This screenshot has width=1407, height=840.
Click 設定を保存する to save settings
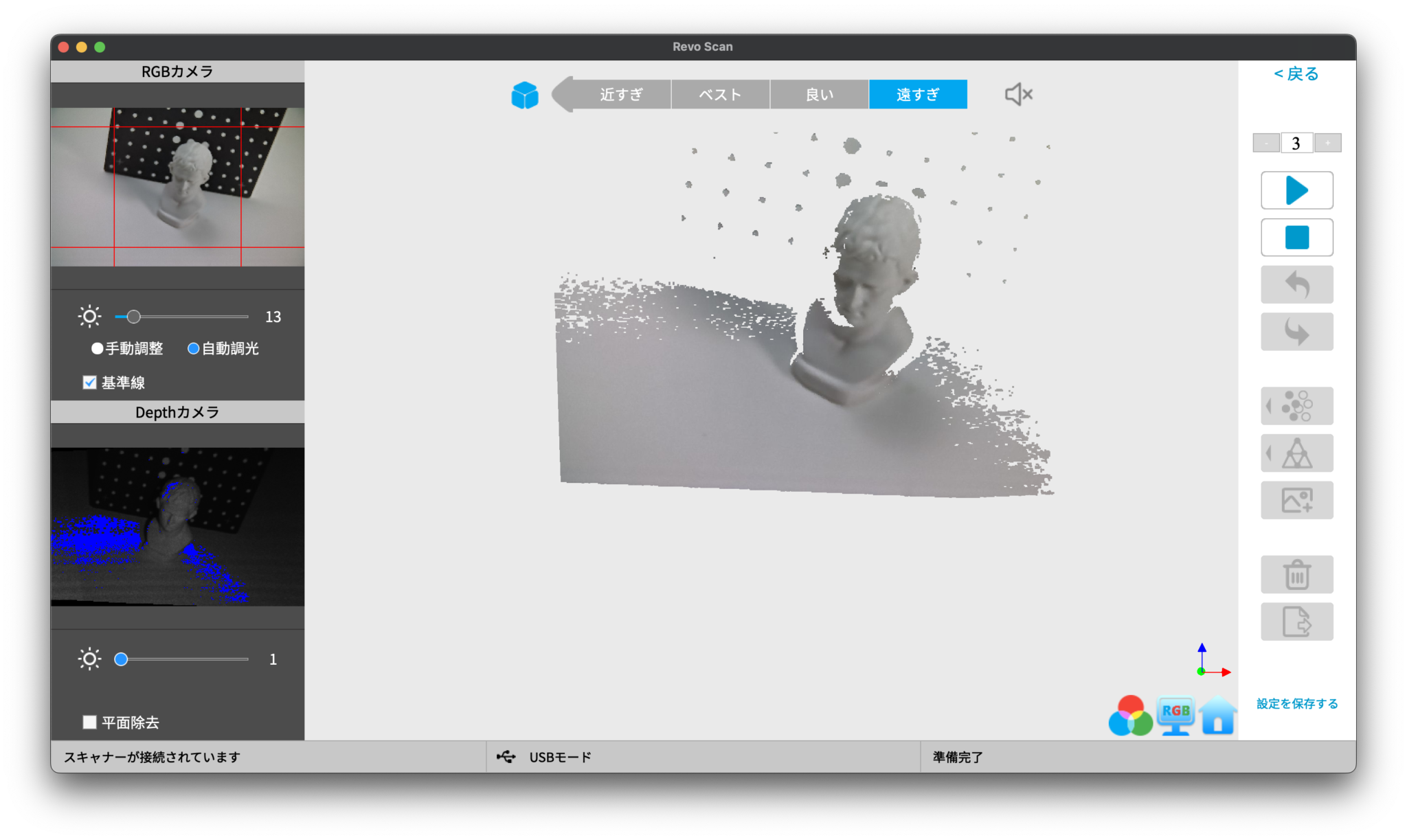click(1297, 703)
